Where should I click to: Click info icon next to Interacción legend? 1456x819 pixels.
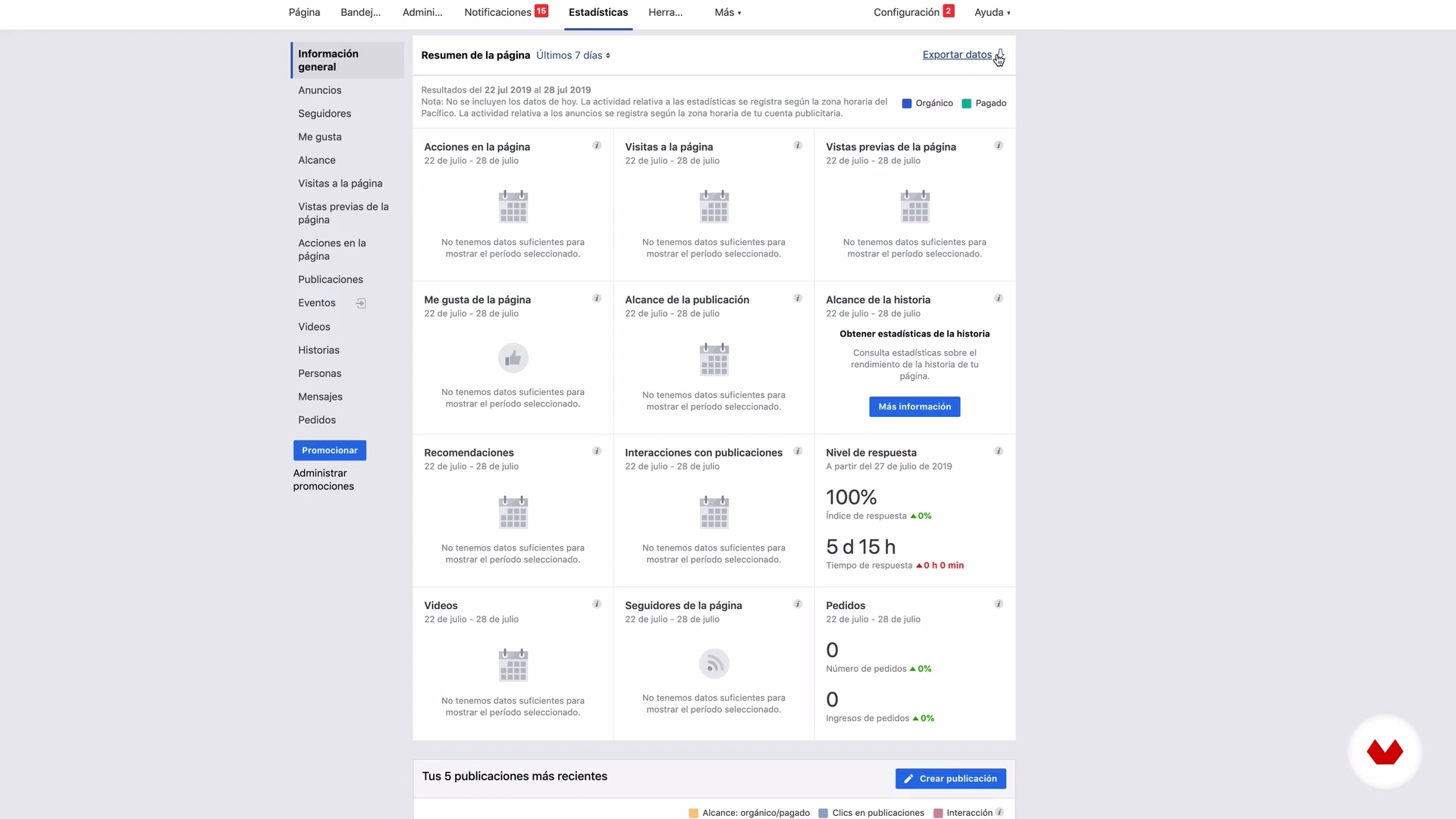(x=1000, y=812)
